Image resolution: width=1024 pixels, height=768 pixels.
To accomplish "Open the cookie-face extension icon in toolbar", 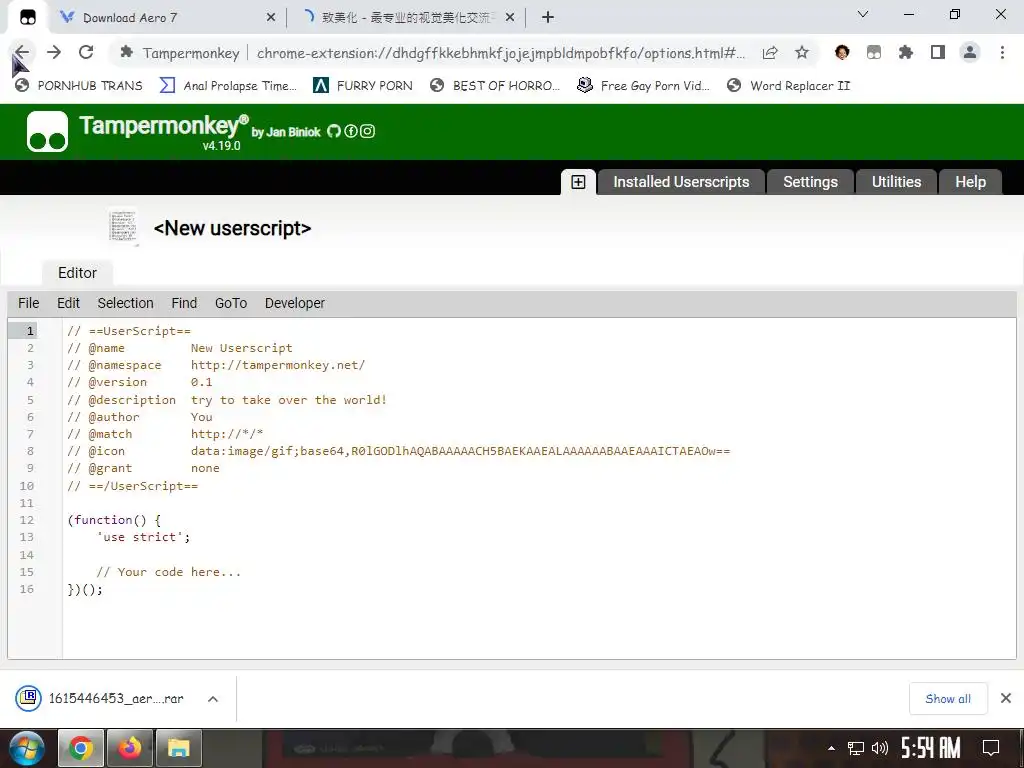I will click(x=842, y=52).
